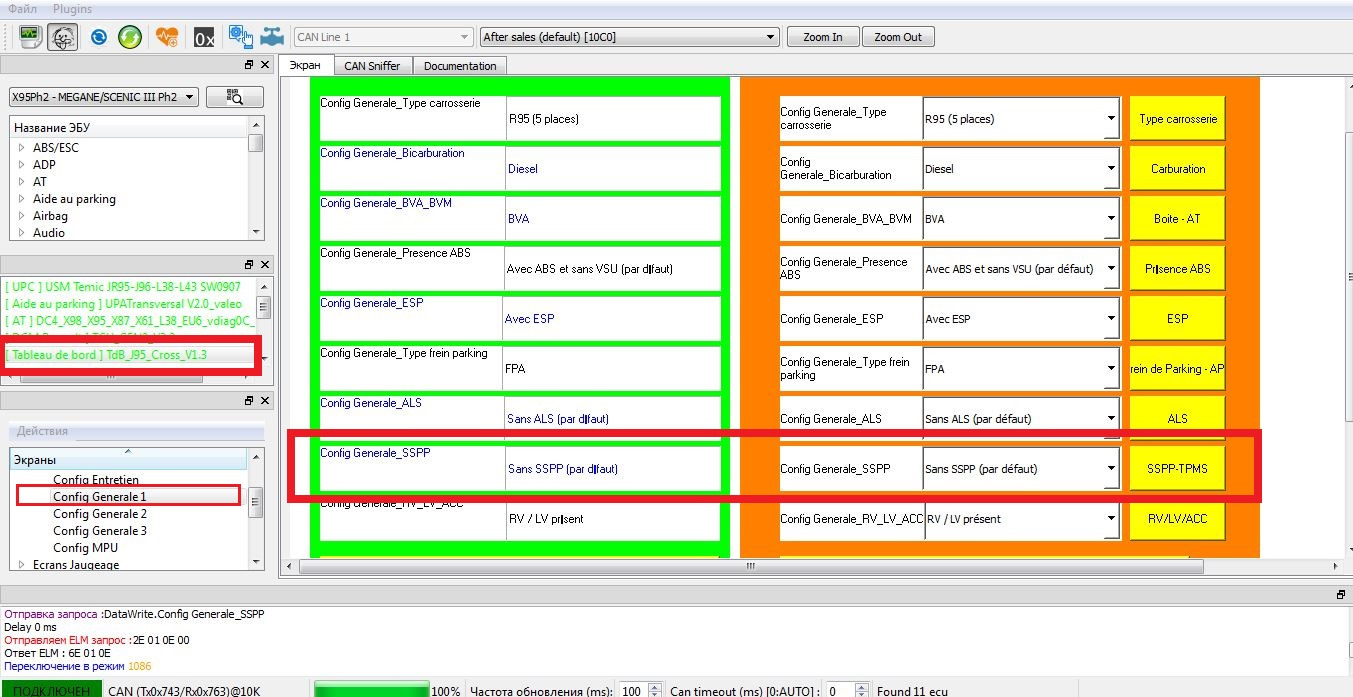Expand the Aide au parking tree node
1353x697 pixels.
pyautogui.click(x=21, y=199)
